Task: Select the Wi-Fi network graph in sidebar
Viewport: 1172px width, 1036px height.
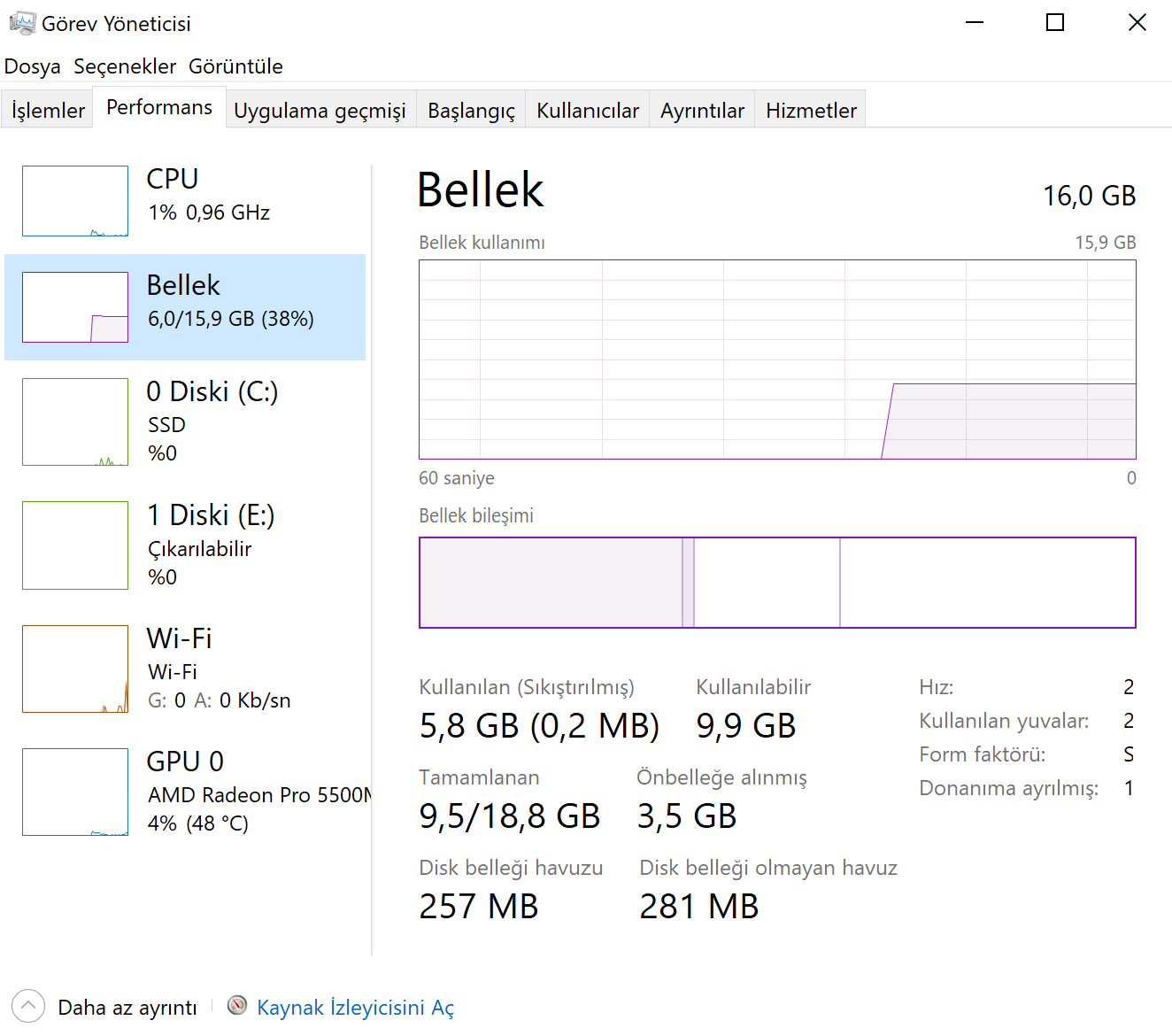Action: pyautogui.click(x=75, y=669)
